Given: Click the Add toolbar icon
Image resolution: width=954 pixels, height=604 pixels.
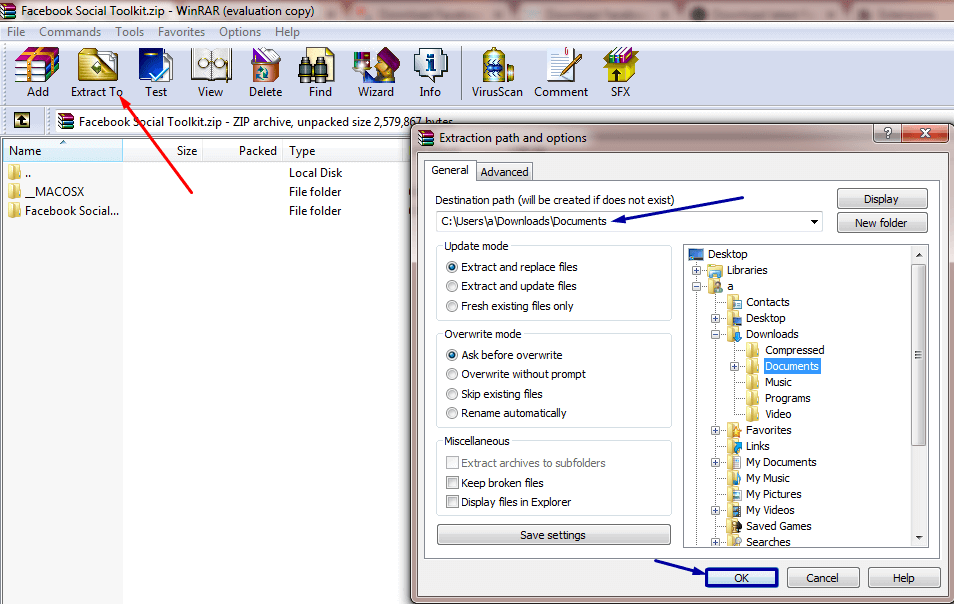Looking at the screenshot, I should point(37,66).
